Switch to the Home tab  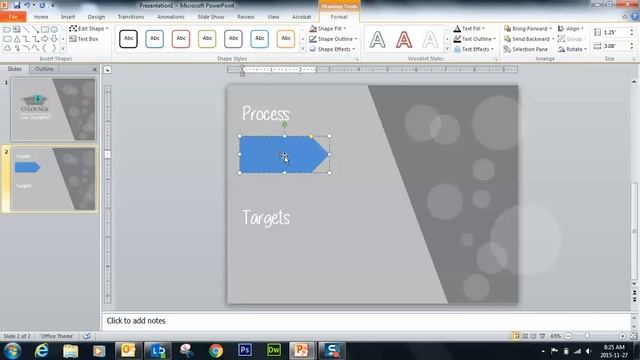click(x=41, y=17)
